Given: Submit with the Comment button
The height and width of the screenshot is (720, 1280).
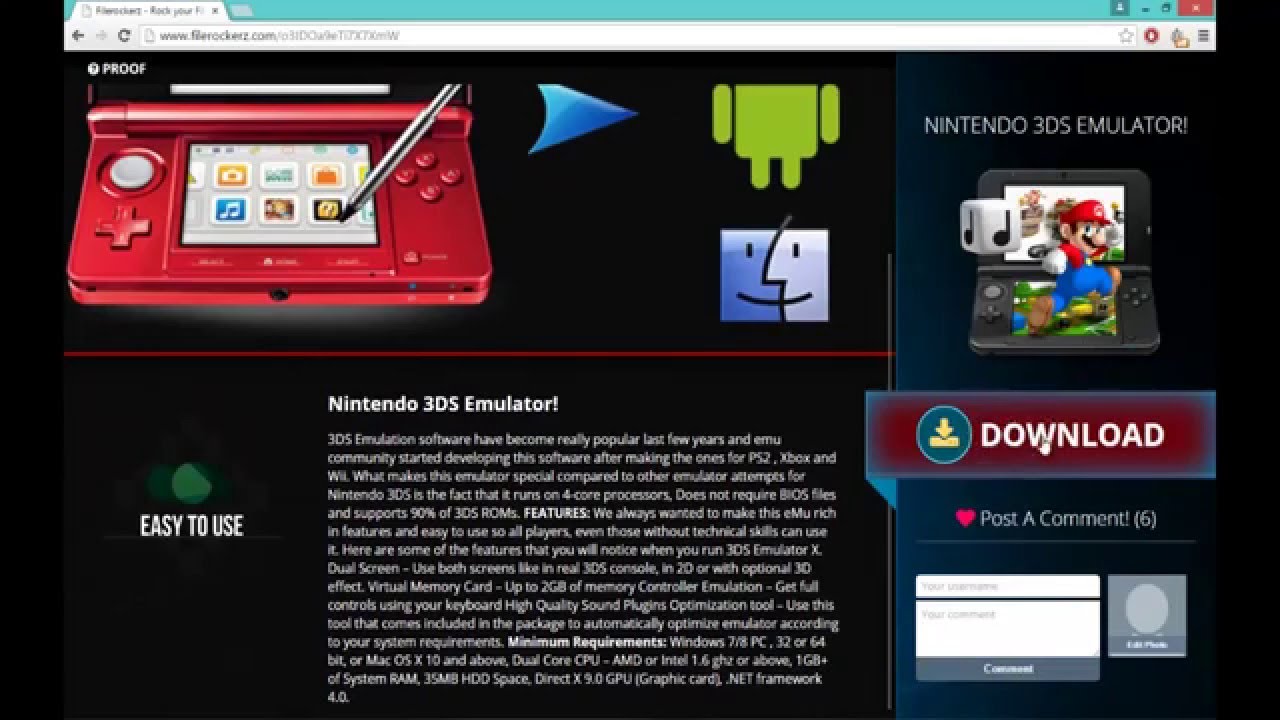Looking at the screenshot, I should tap(1007, 669).
